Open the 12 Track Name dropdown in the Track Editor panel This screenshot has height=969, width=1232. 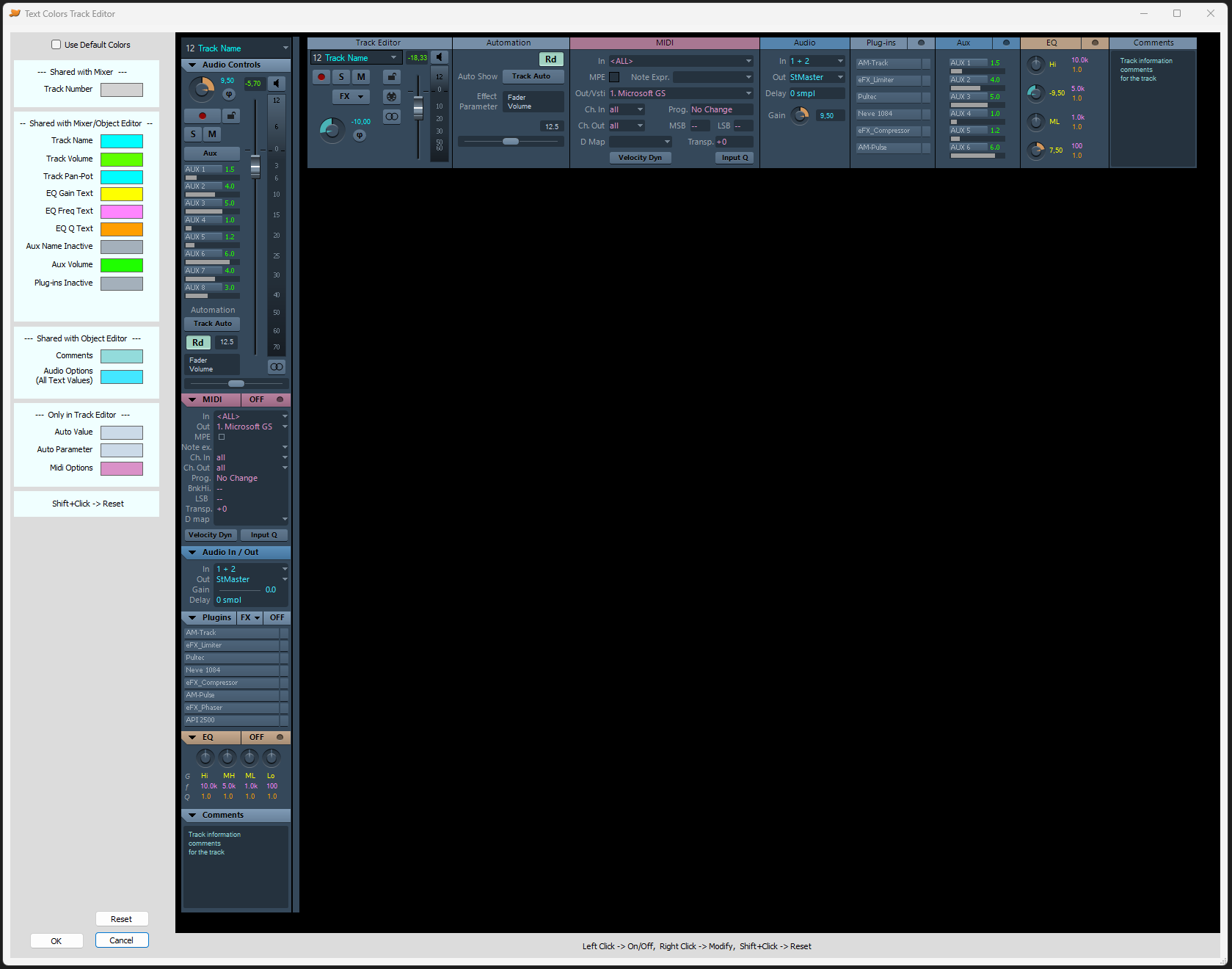(355, 57)
